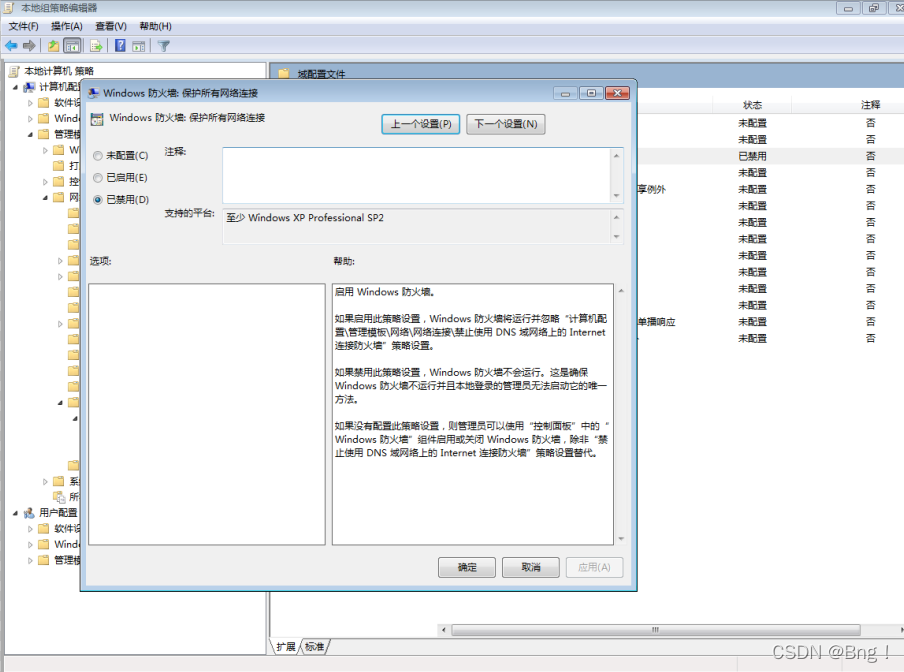Click the 上一个设置(P) button
The width and height of the screenshot is (904, 672).
point(421,124)
